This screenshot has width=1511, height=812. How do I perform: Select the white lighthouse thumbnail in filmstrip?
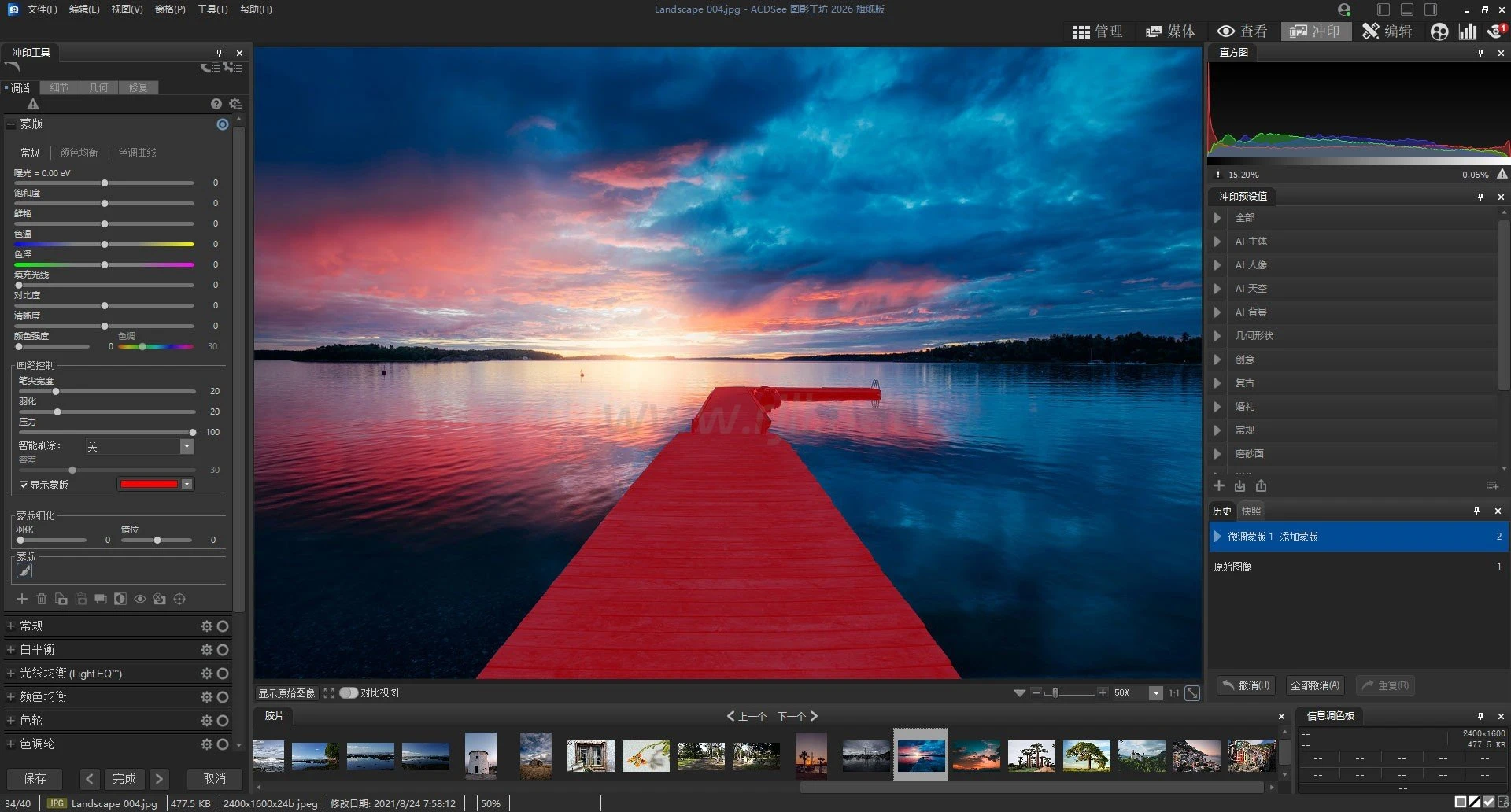click(x=481, y=755)
